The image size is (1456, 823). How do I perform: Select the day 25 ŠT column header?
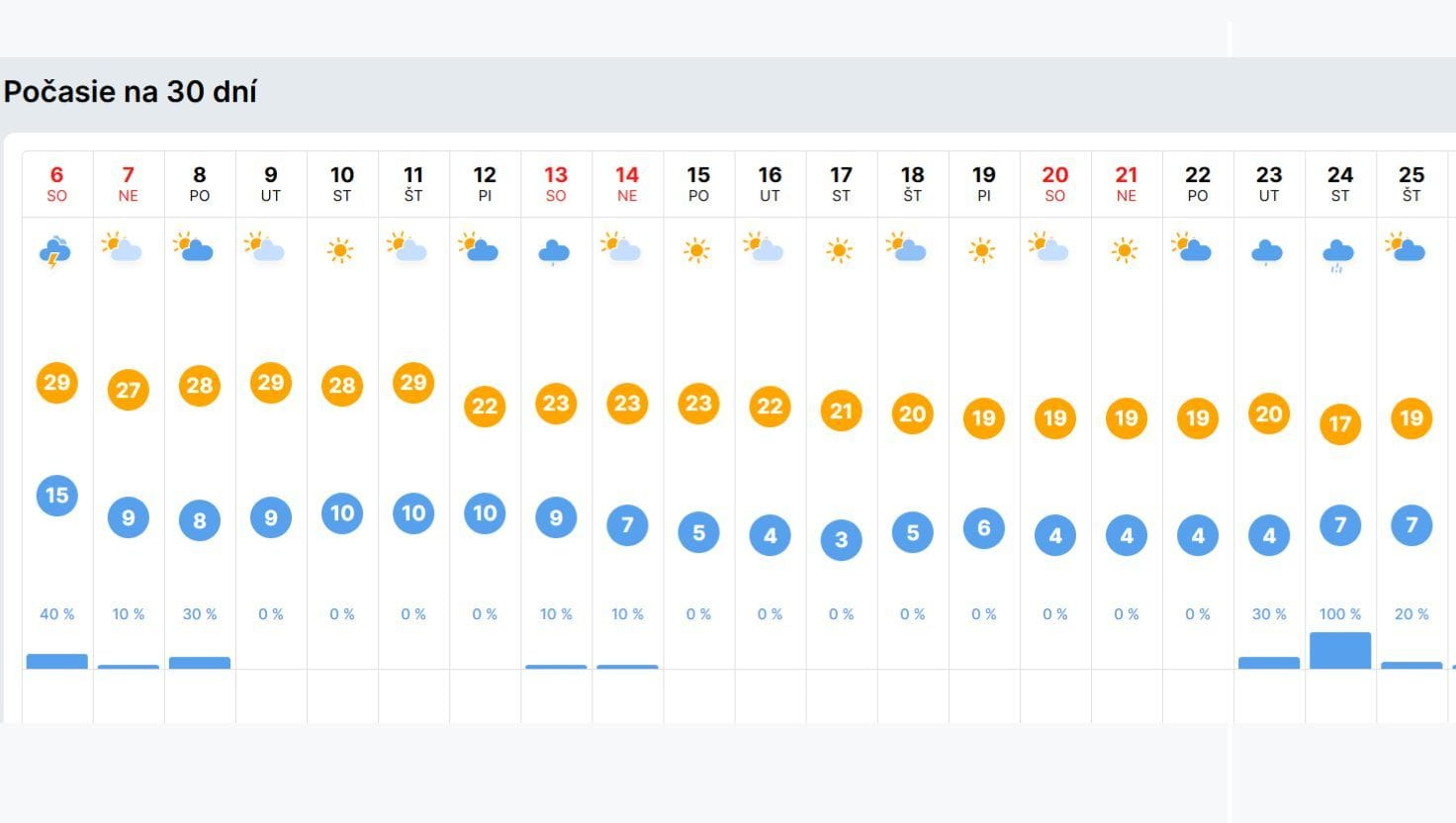pos(1411,184)
